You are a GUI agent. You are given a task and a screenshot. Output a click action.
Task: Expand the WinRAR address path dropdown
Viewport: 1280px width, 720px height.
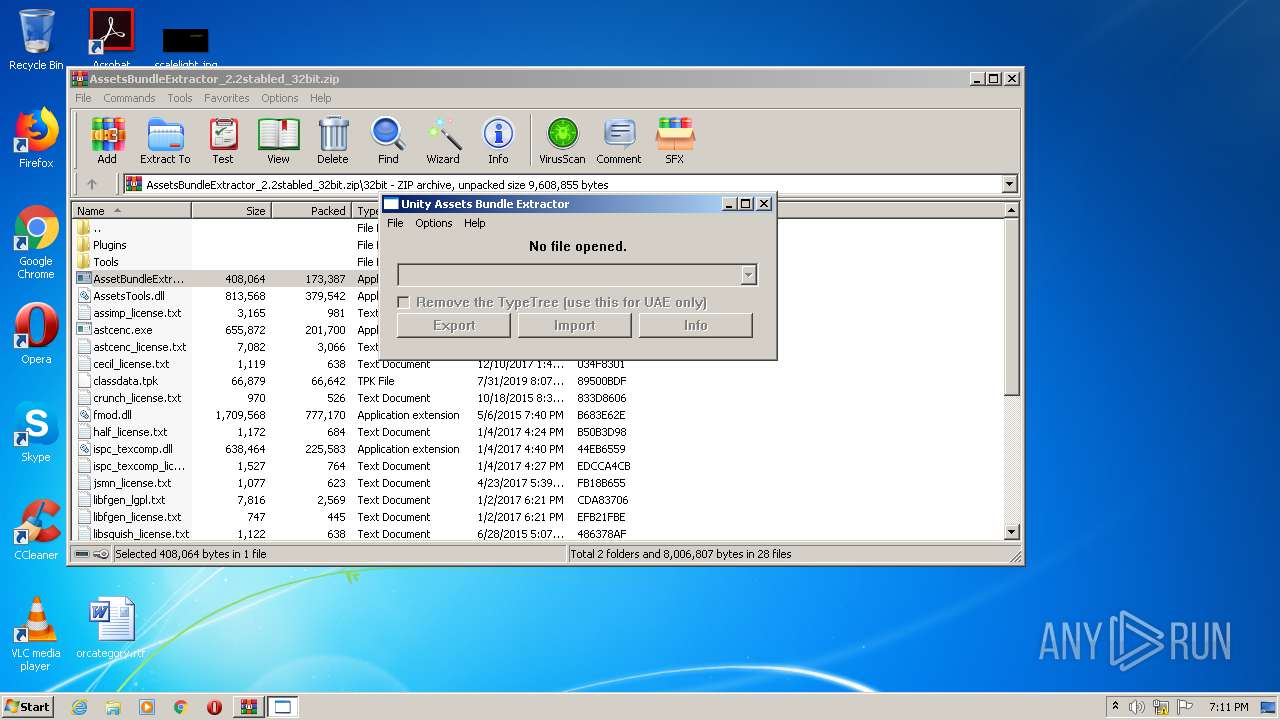click(x=1009, y=184)
